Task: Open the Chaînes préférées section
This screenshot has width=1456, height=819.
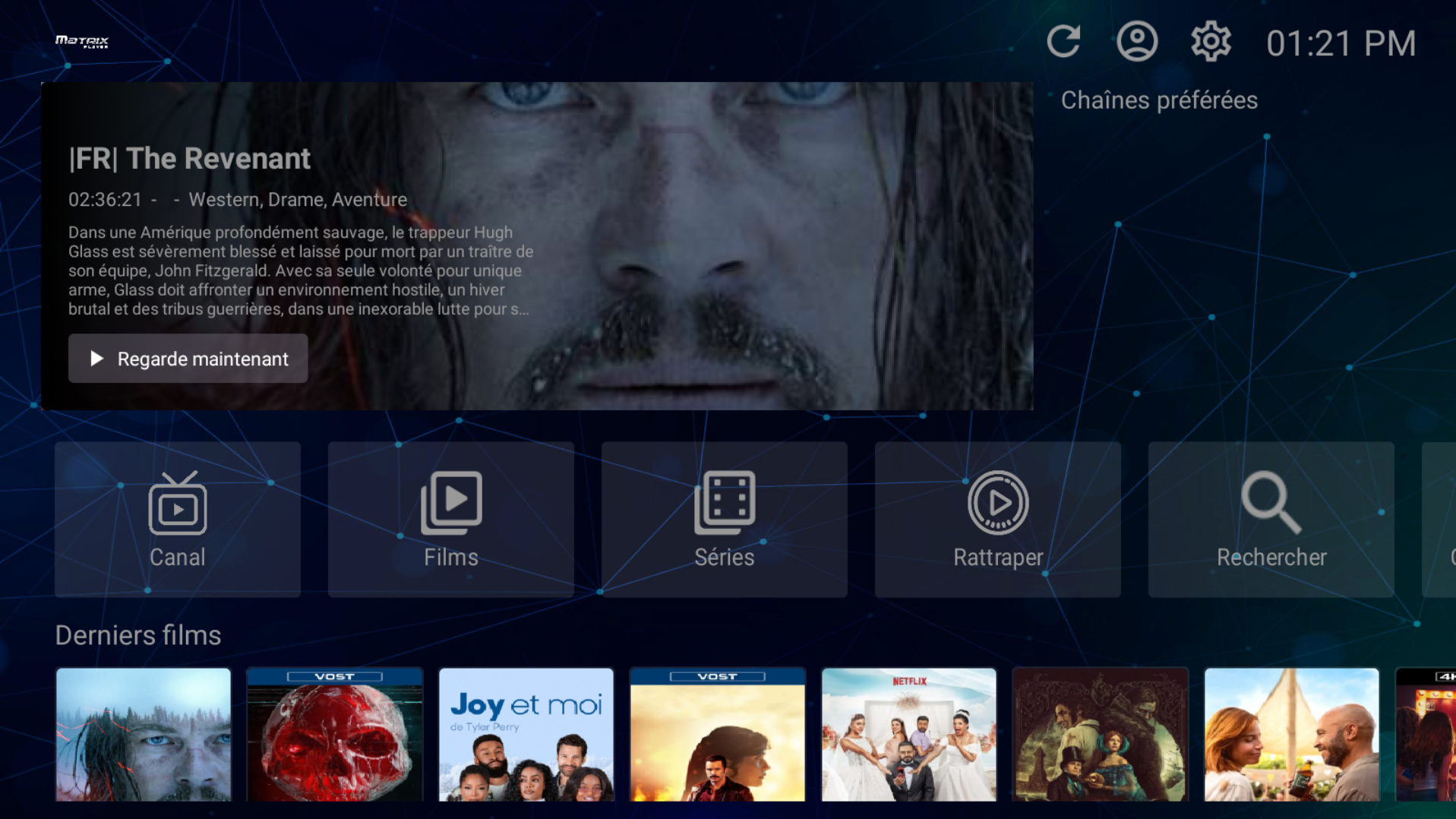Action: pyautogui.click(x=1158, y=100)
